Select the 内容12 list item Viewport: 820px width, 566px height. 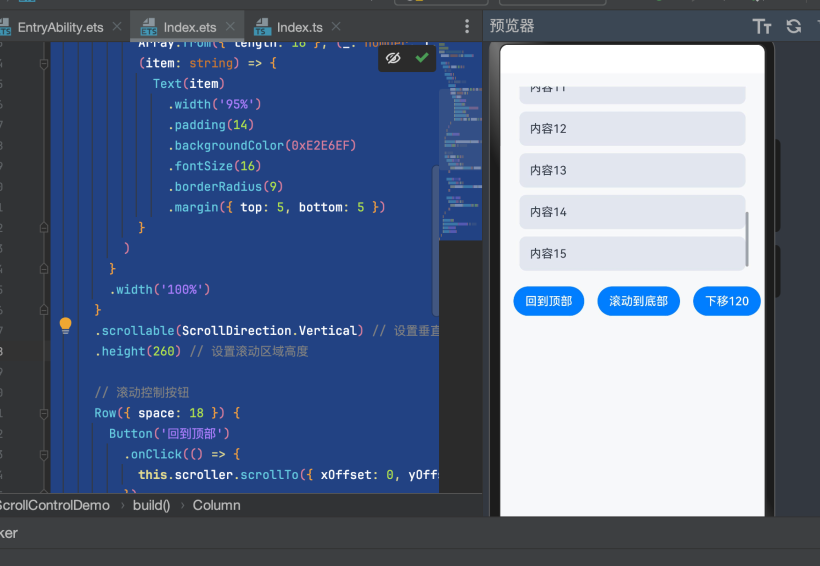click(632, 129)
